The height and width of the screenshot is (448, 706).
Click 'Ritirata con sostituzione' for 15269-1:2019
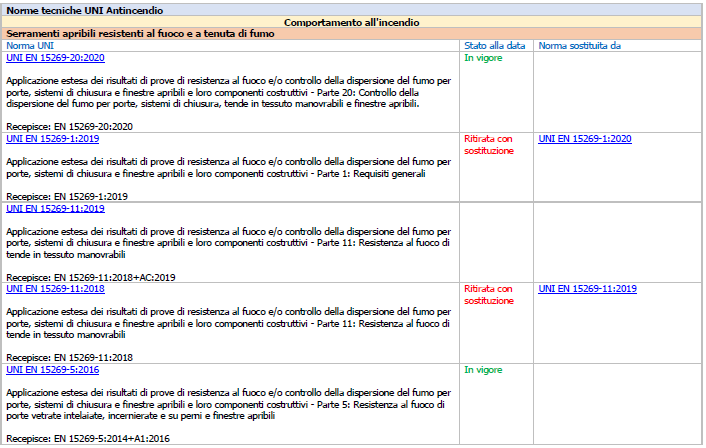(x=489, y=145)
